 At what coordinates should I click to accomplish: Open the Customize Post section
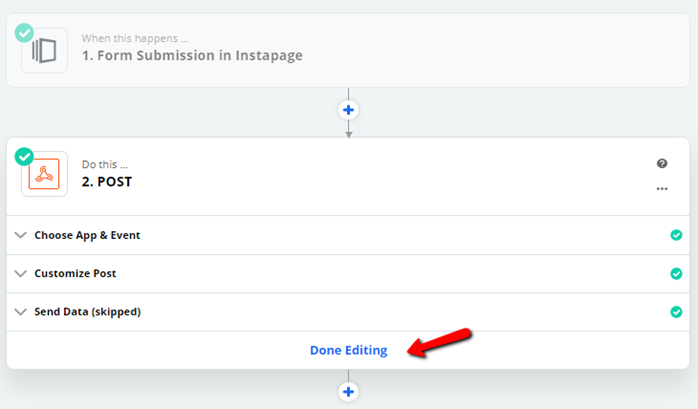point(348,274)
